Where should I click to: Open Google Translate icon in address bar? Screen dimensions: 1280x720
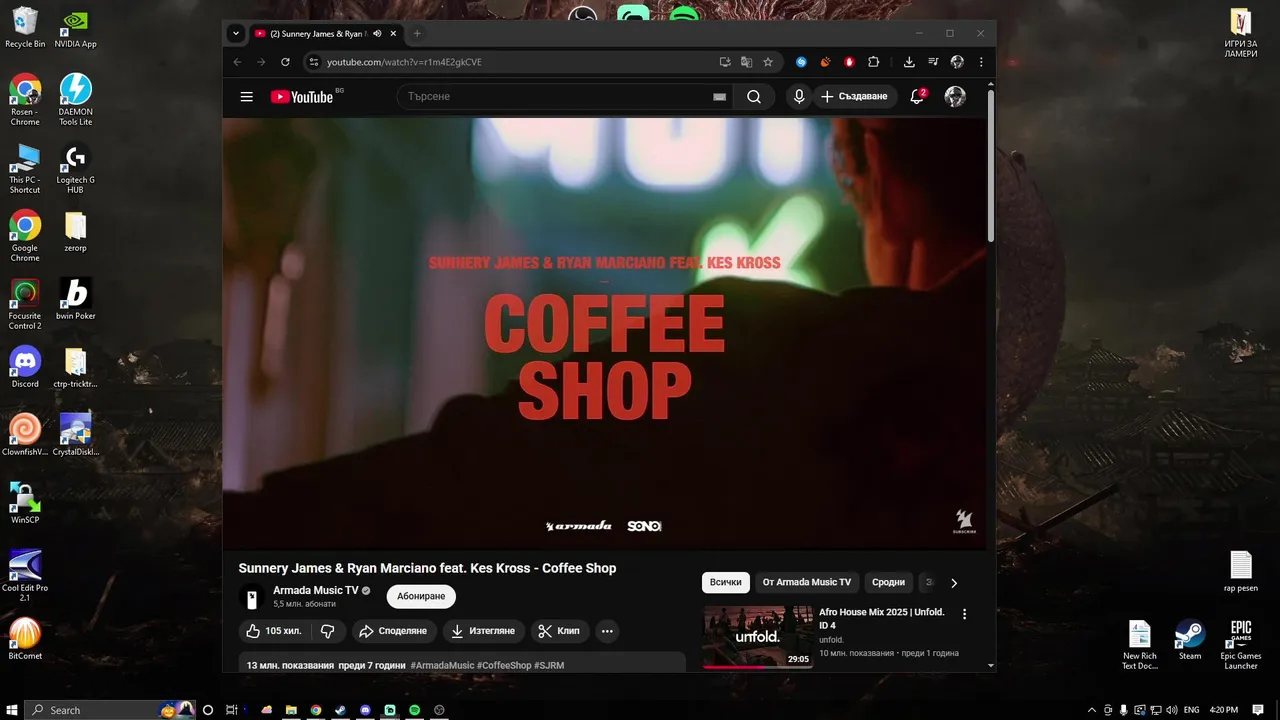(746, 62)
